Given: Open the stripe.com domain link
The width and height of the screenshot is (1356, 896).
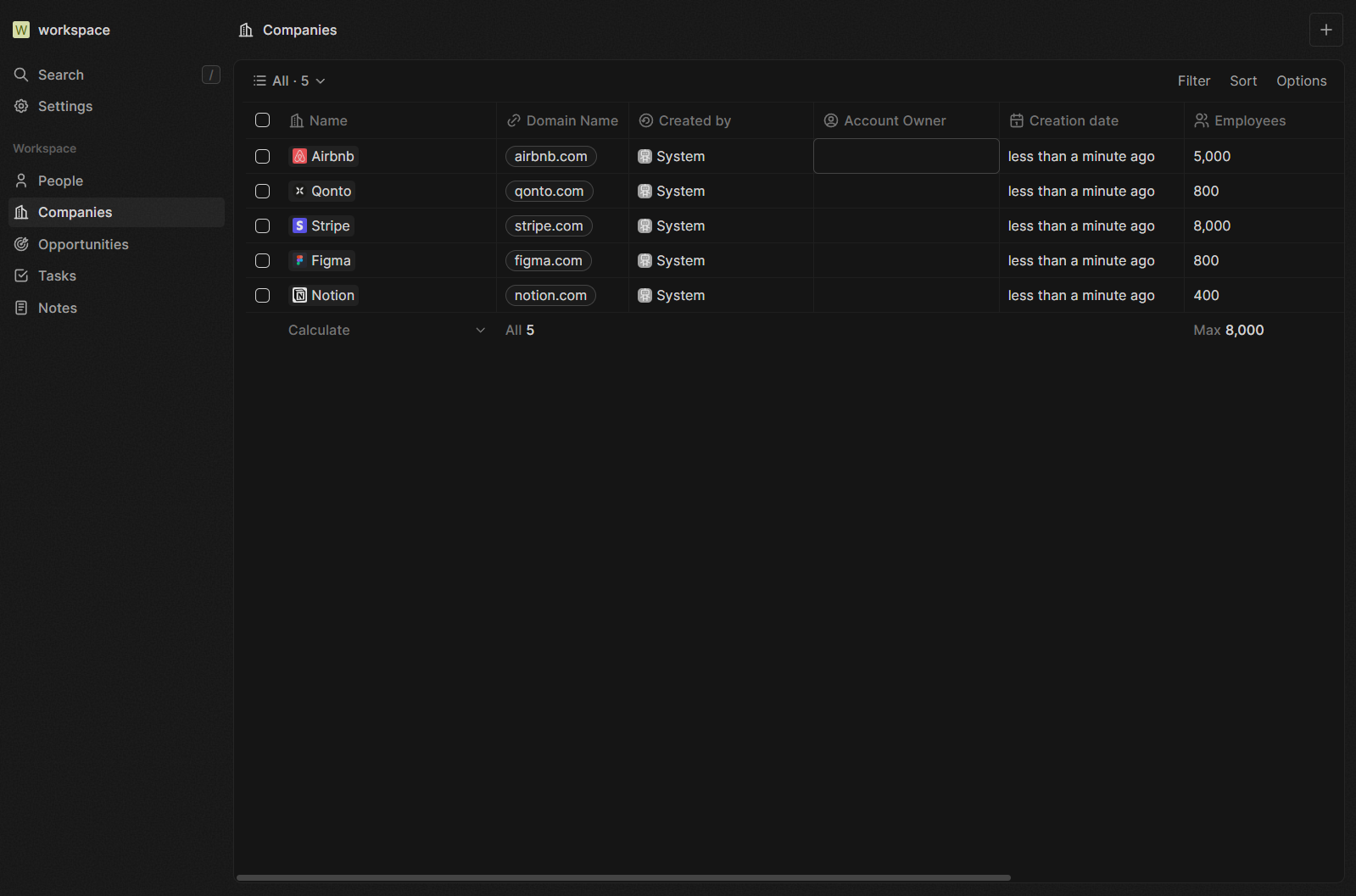Looking at the screenshot, I should tap(549, 225).
